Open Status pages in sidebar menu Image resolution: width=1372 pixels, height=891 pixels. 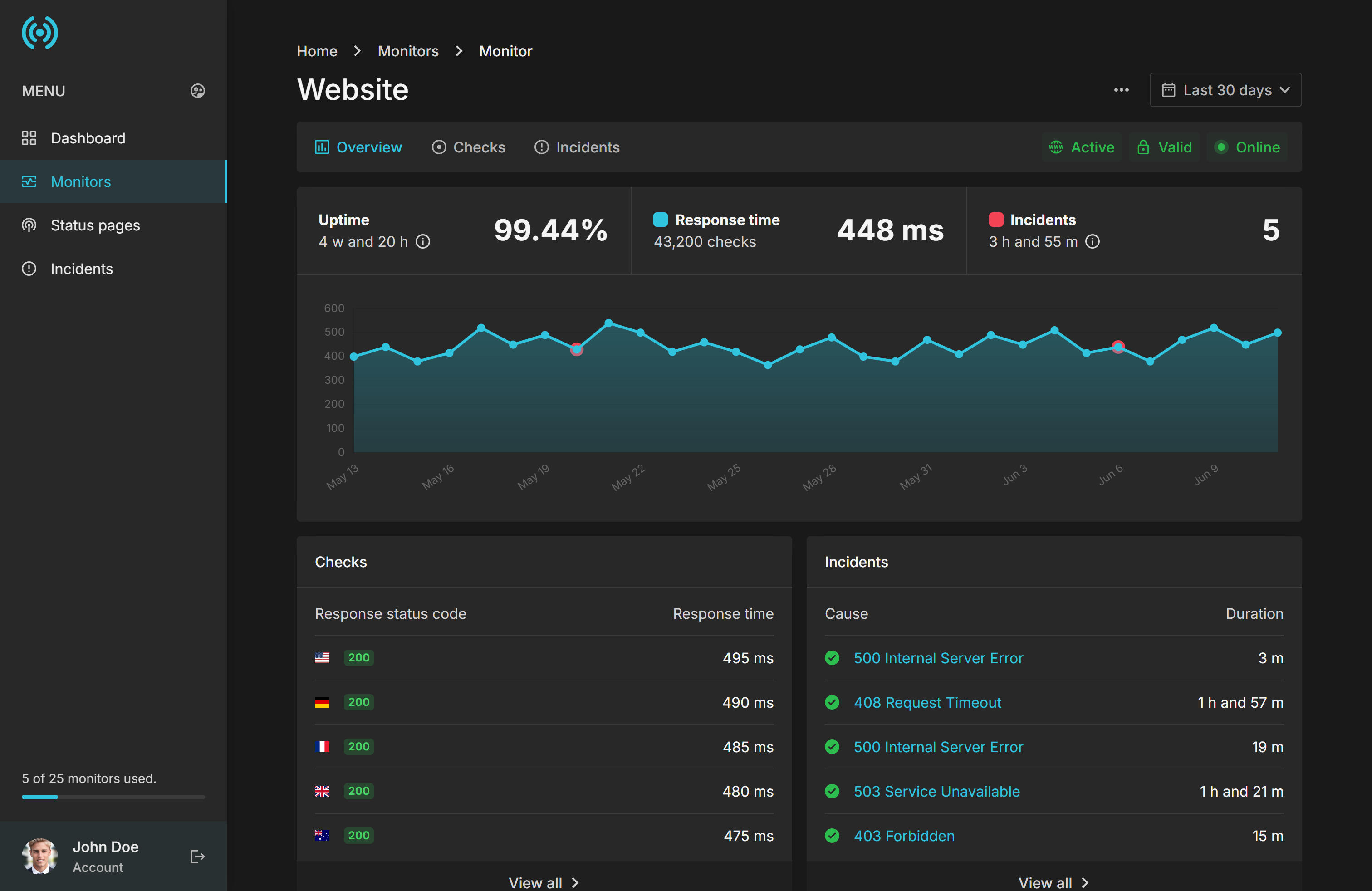coord(95,225)
